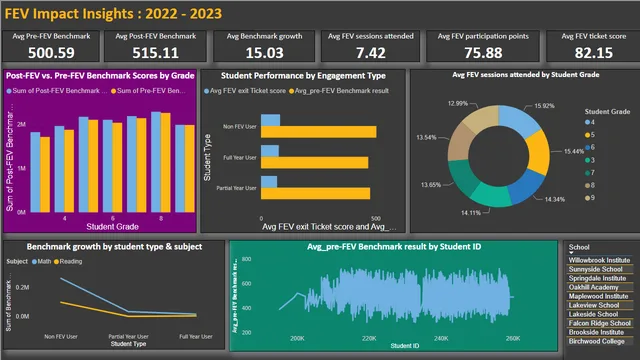
Task: Click the 15.44% yellow donut slice
Action: coord(539,152)
